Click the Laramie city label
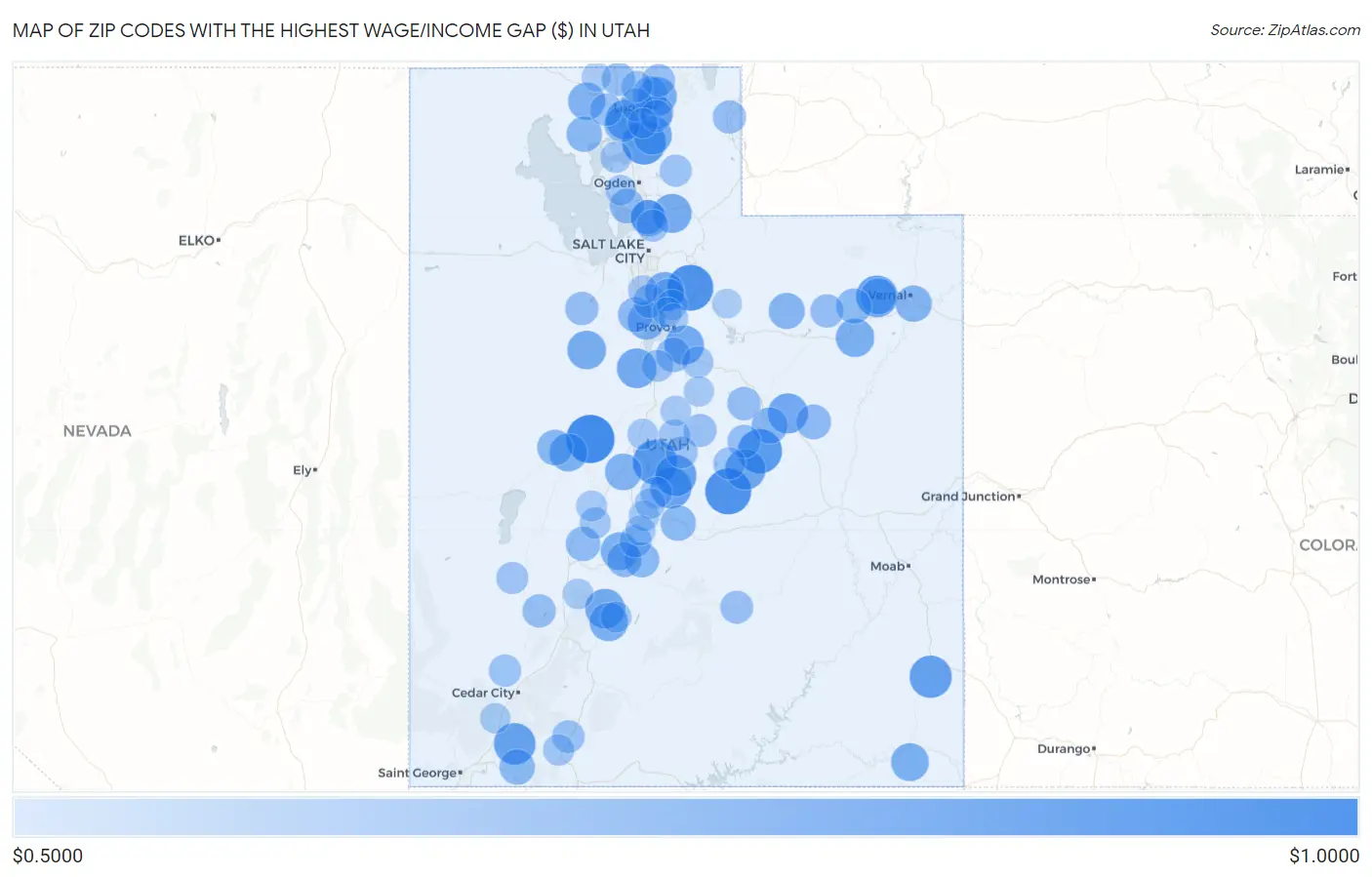 (x=1322, y=170)
